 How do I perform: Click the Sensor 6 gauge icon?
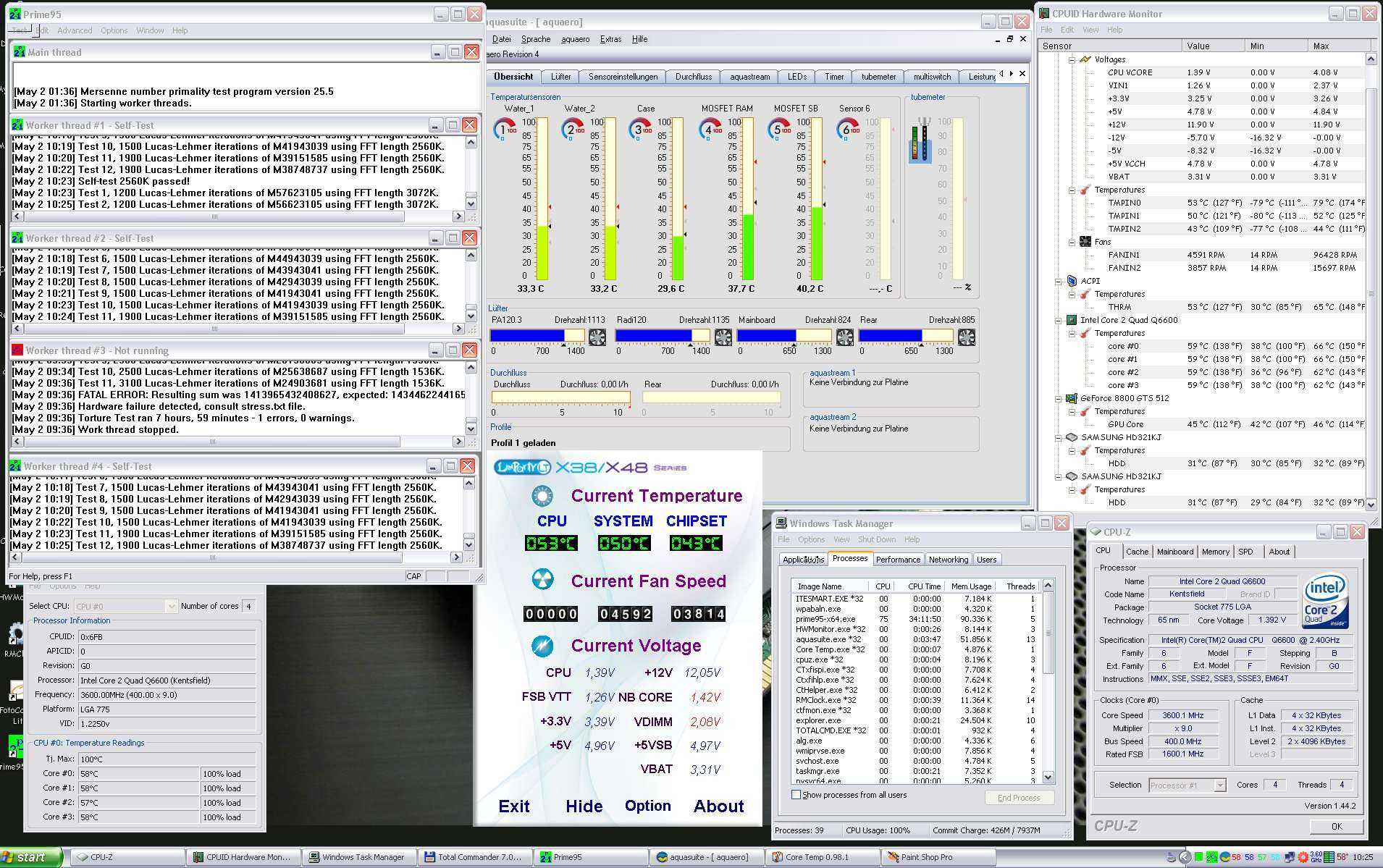pos(847,130)
